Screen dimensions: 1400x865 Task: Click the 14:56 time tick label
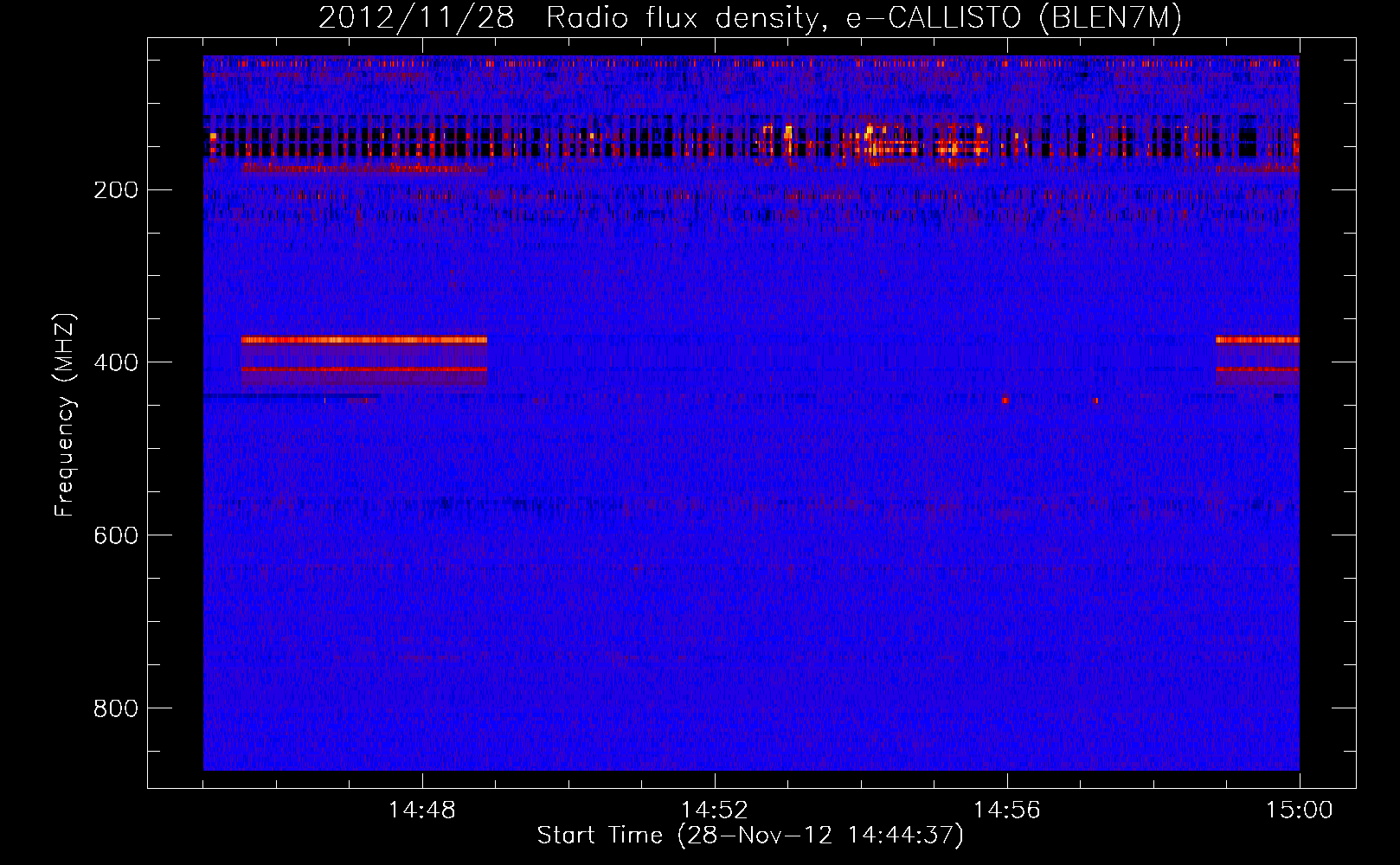point(1007,811)
